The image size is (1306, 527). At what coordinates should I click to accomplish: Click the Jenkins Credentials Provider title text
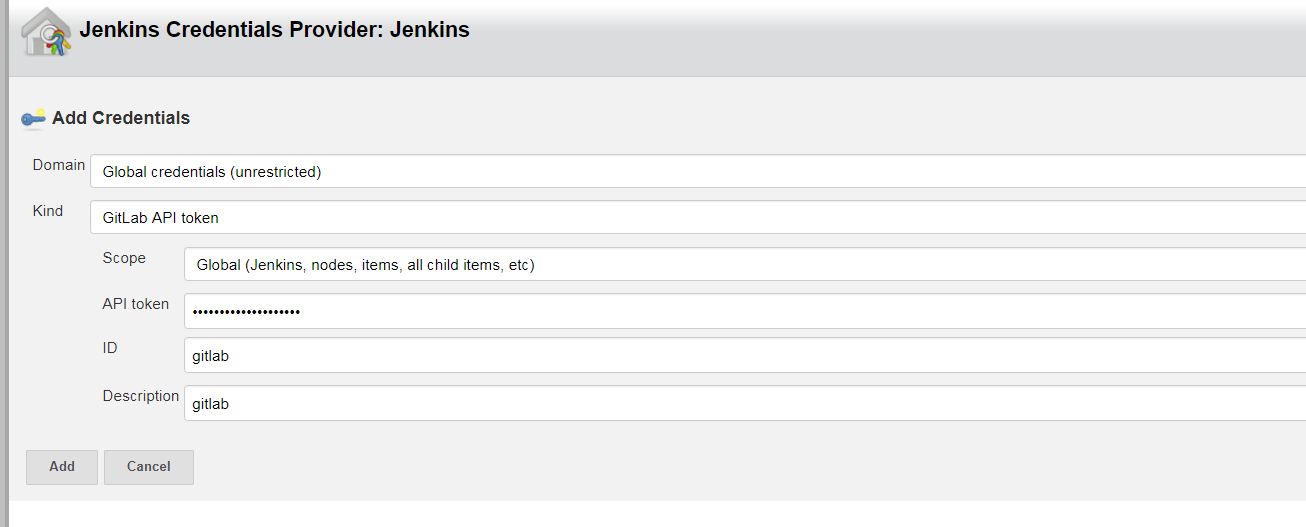pos(274,30)
